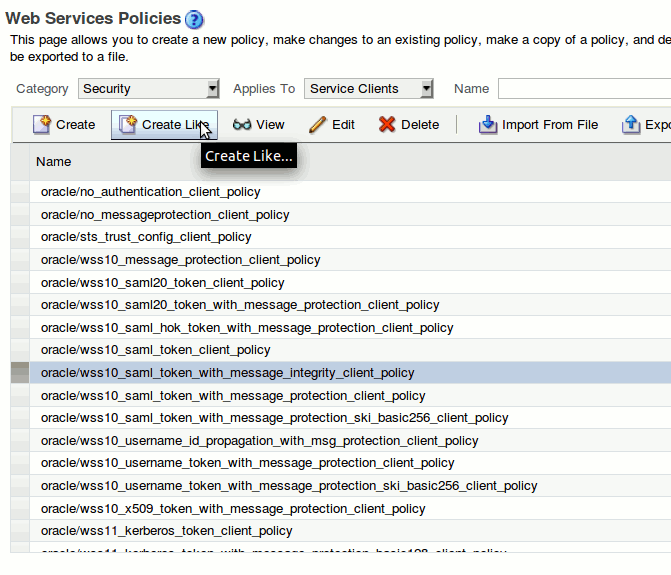Select oracle/wss10_saml_token_client_policy row
This screenshot has width=671, height=575.
pos(156,350)
